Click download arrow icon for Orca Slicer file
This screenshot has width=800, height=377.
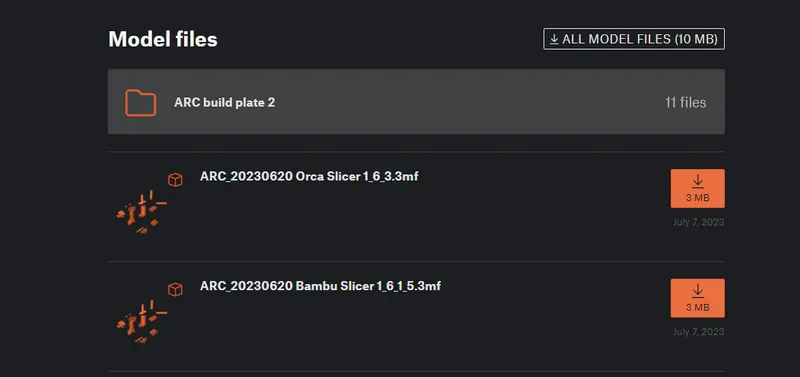(697, 181)
